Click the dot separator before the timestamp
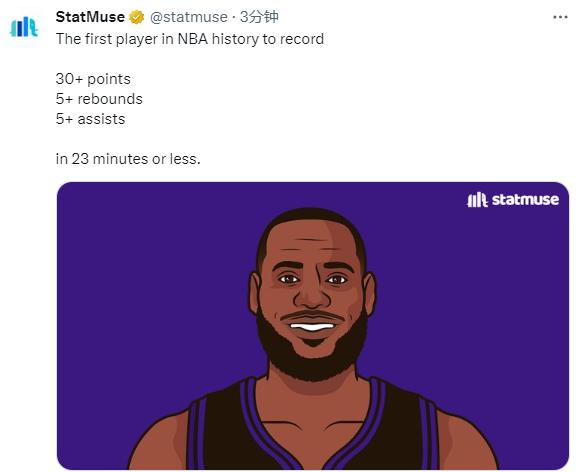The image size is (578, 472). [x=234, y=17]
